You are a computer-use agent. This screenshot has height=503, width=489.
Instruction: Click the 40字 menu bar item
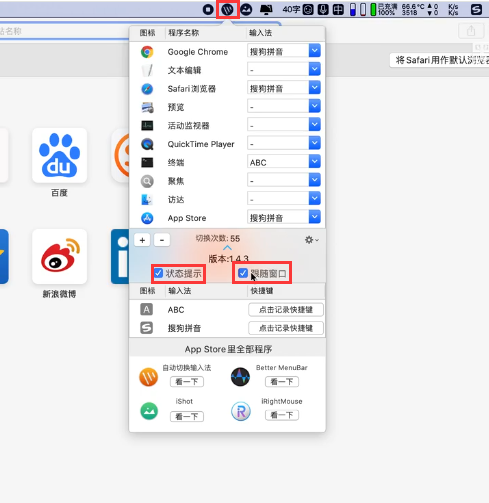click(291, 9)
